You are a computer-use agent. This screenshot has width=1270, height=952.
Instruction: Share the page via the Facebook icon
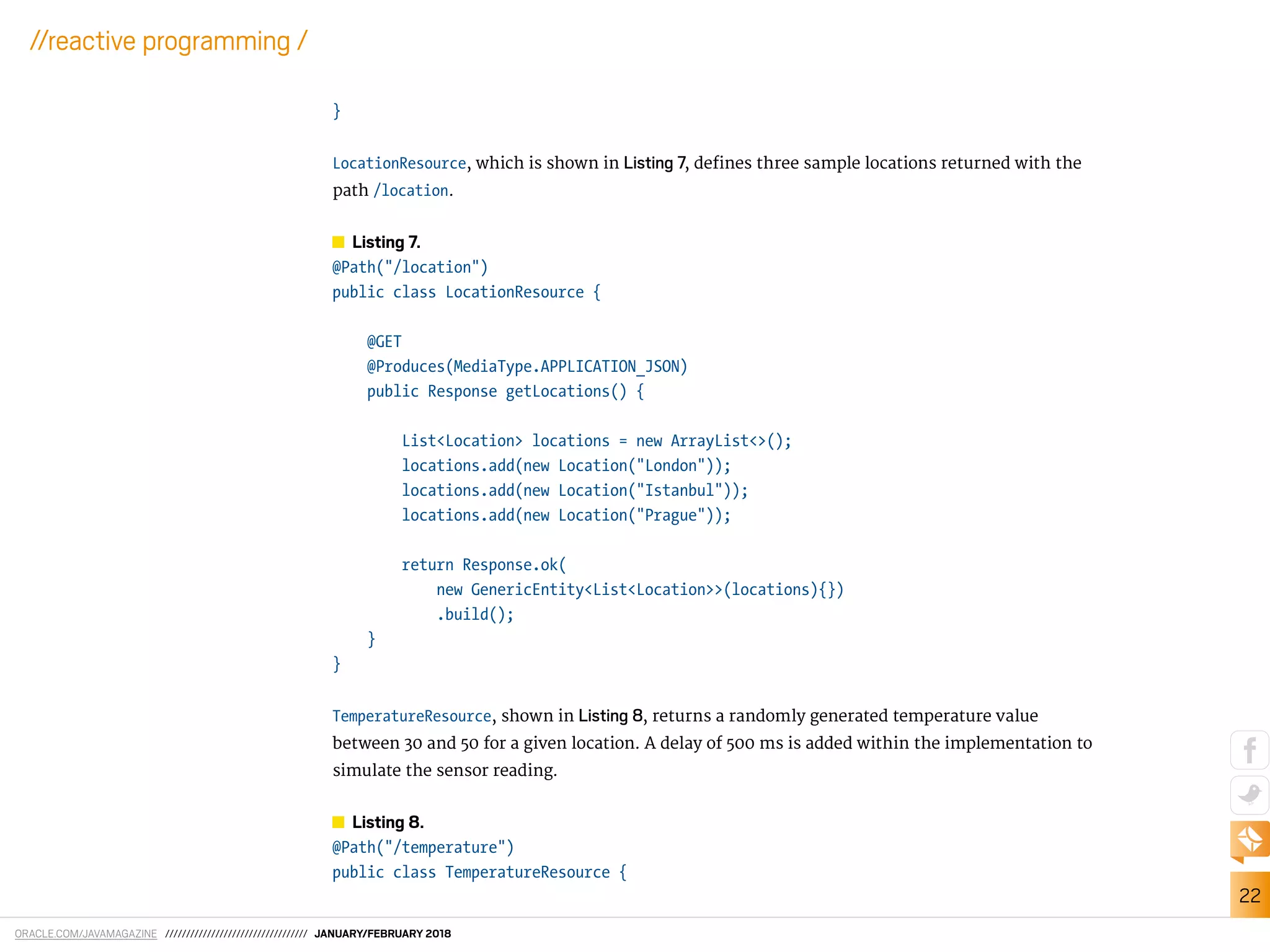pos(1250,750)
